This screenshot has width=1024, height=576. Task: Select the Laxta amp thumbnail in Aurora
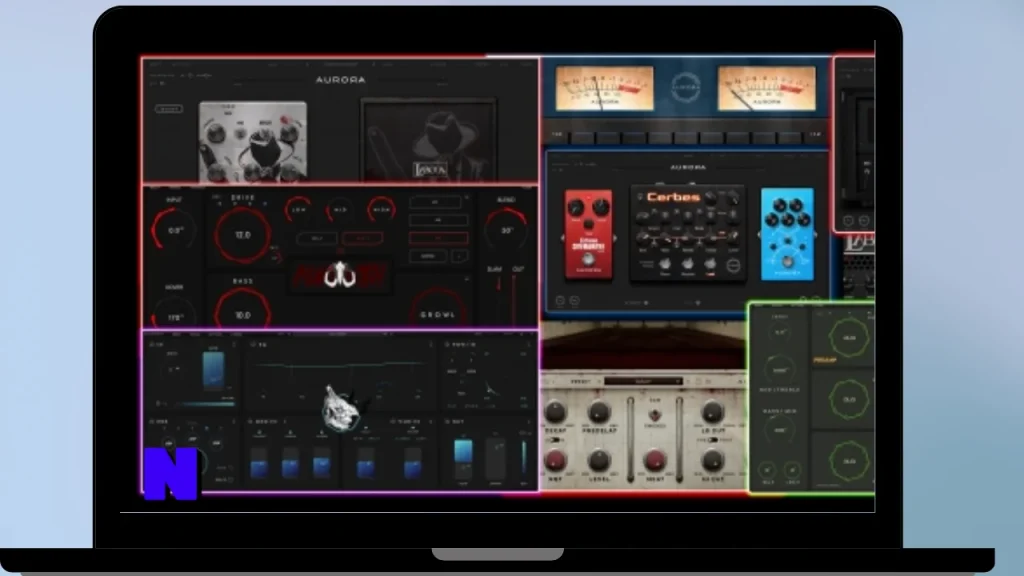pos(428,140)
